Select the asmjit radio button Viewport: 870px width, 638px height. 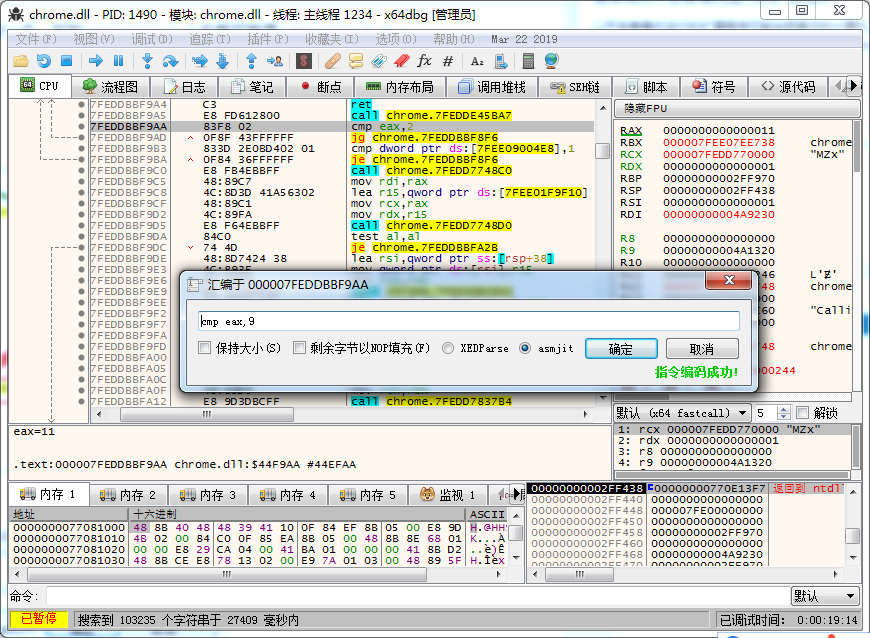click(x=525, y=348)
